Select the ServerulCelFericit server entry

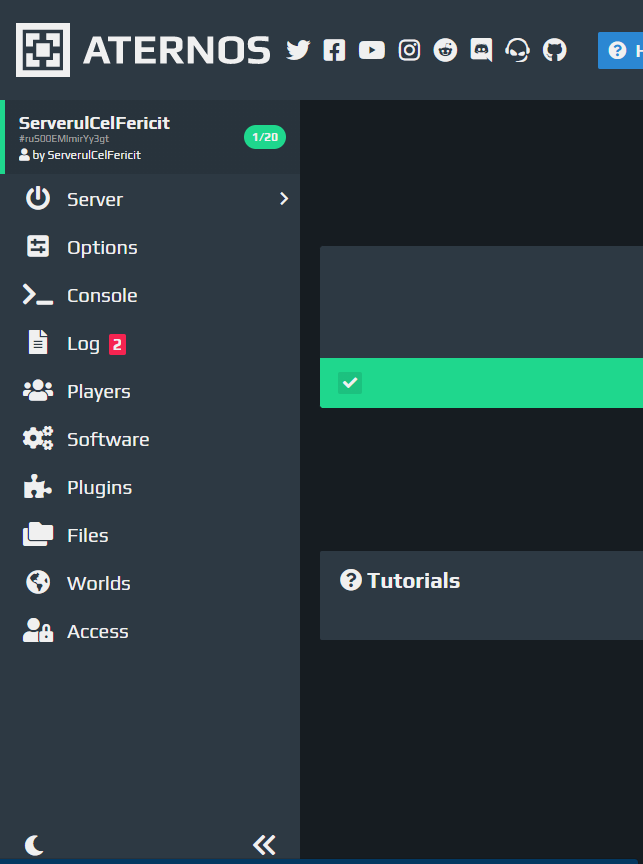tap(150, 137)
